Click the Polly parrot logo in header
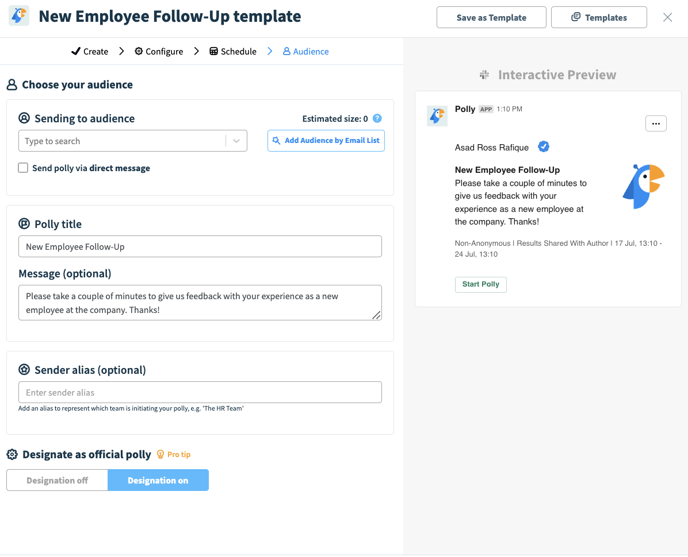The image size is (688, 557). [19, 16]
